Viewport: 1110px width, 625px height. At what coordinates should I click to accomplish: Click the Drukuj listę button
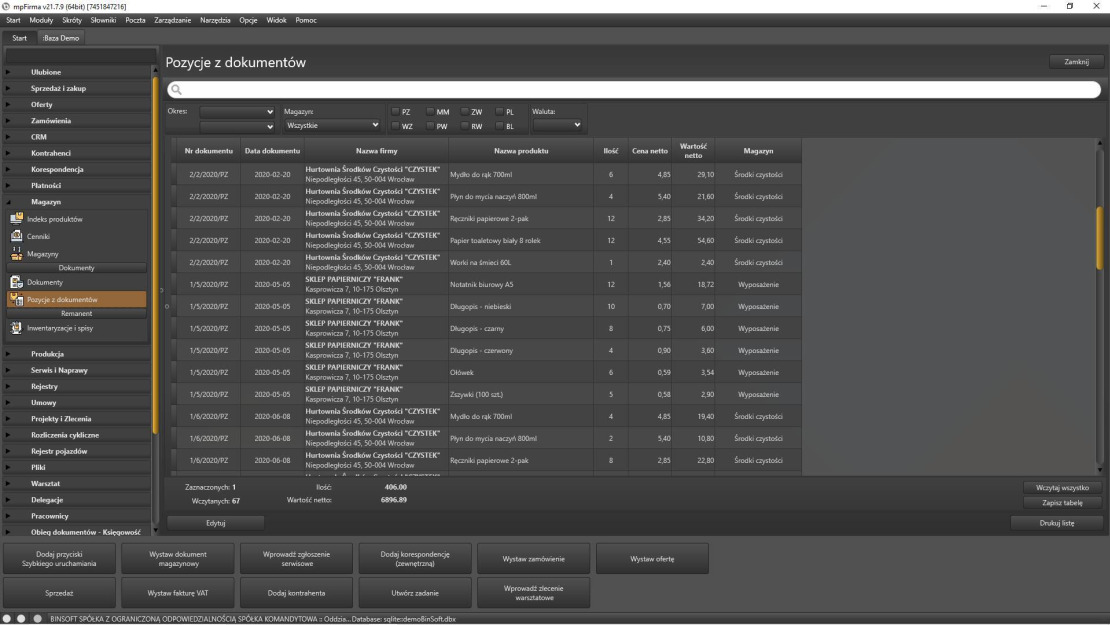coord(1056,522)
